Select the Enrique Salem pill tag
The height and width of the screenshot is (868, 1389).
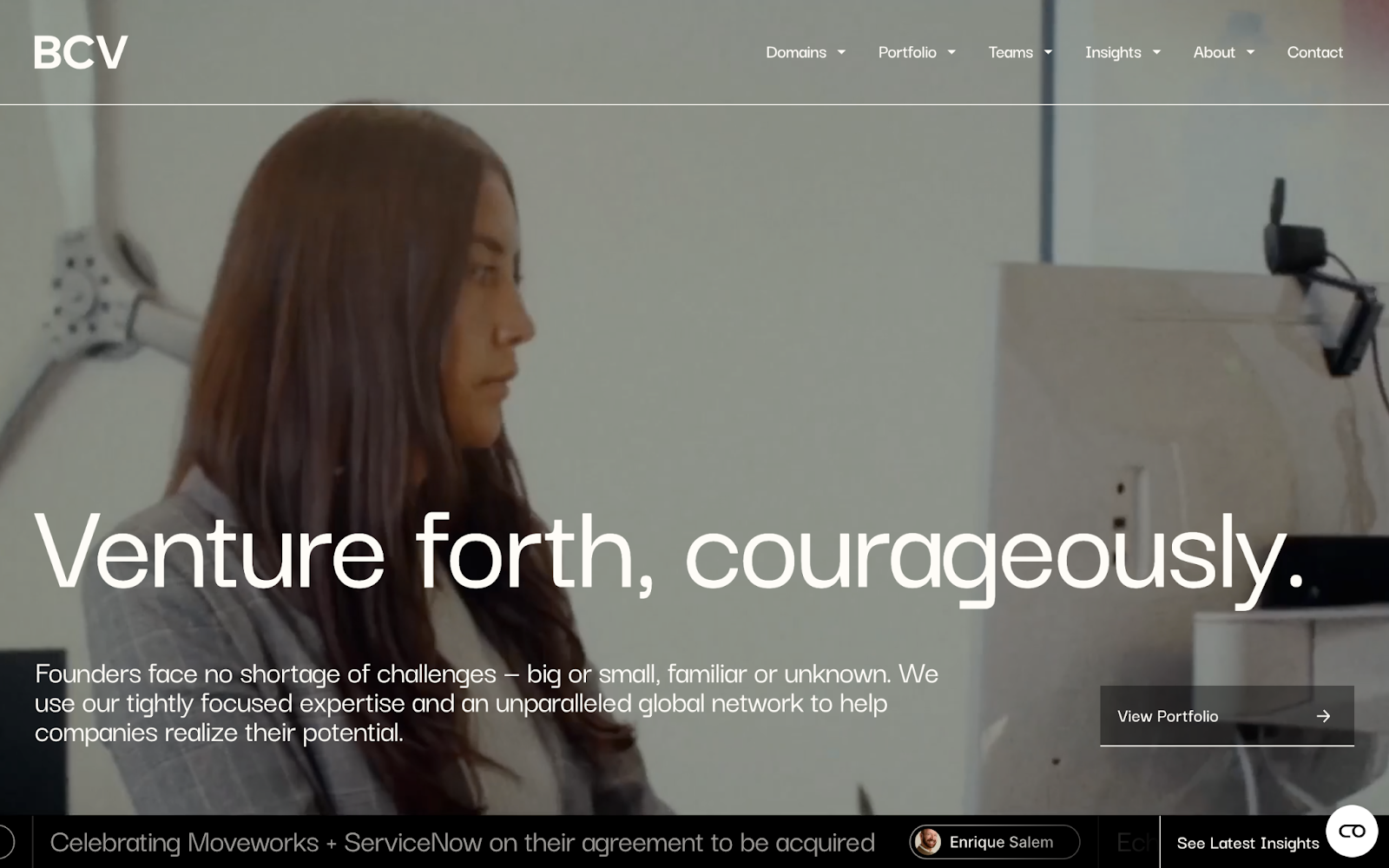coord(995,842)
